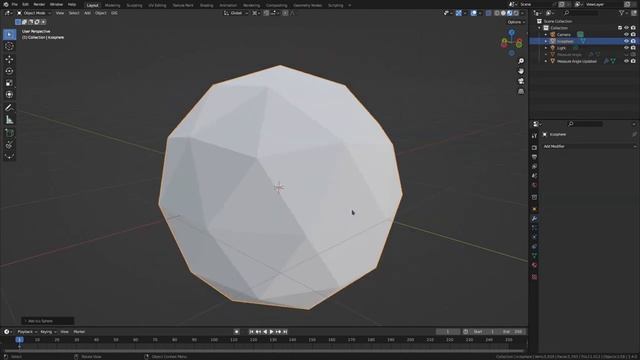Viewport: 640px width, 360px height.
Task: Open the viewport Options dropdown
Action: click(516, 22)
